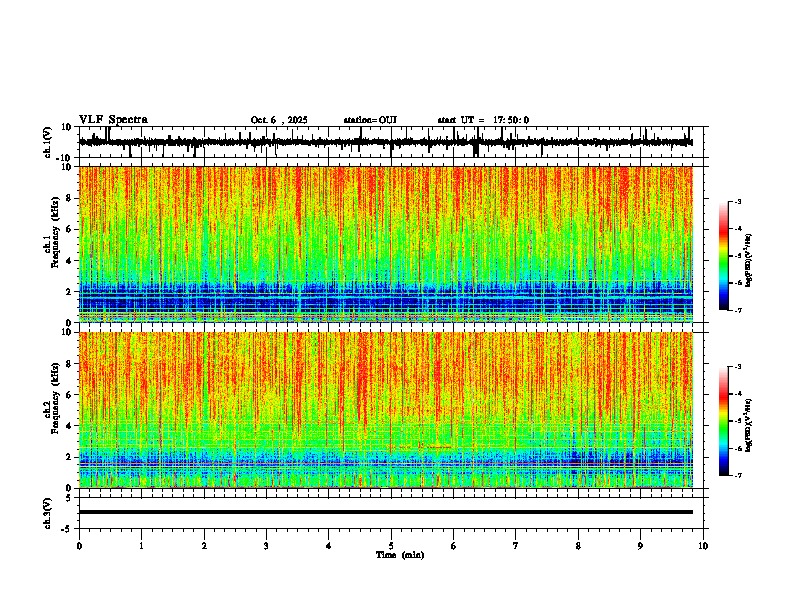The image size is (792, 612).
Task: Click the "6" kHz tick on ch.1 spectrogram
Action: click(70, 229)
